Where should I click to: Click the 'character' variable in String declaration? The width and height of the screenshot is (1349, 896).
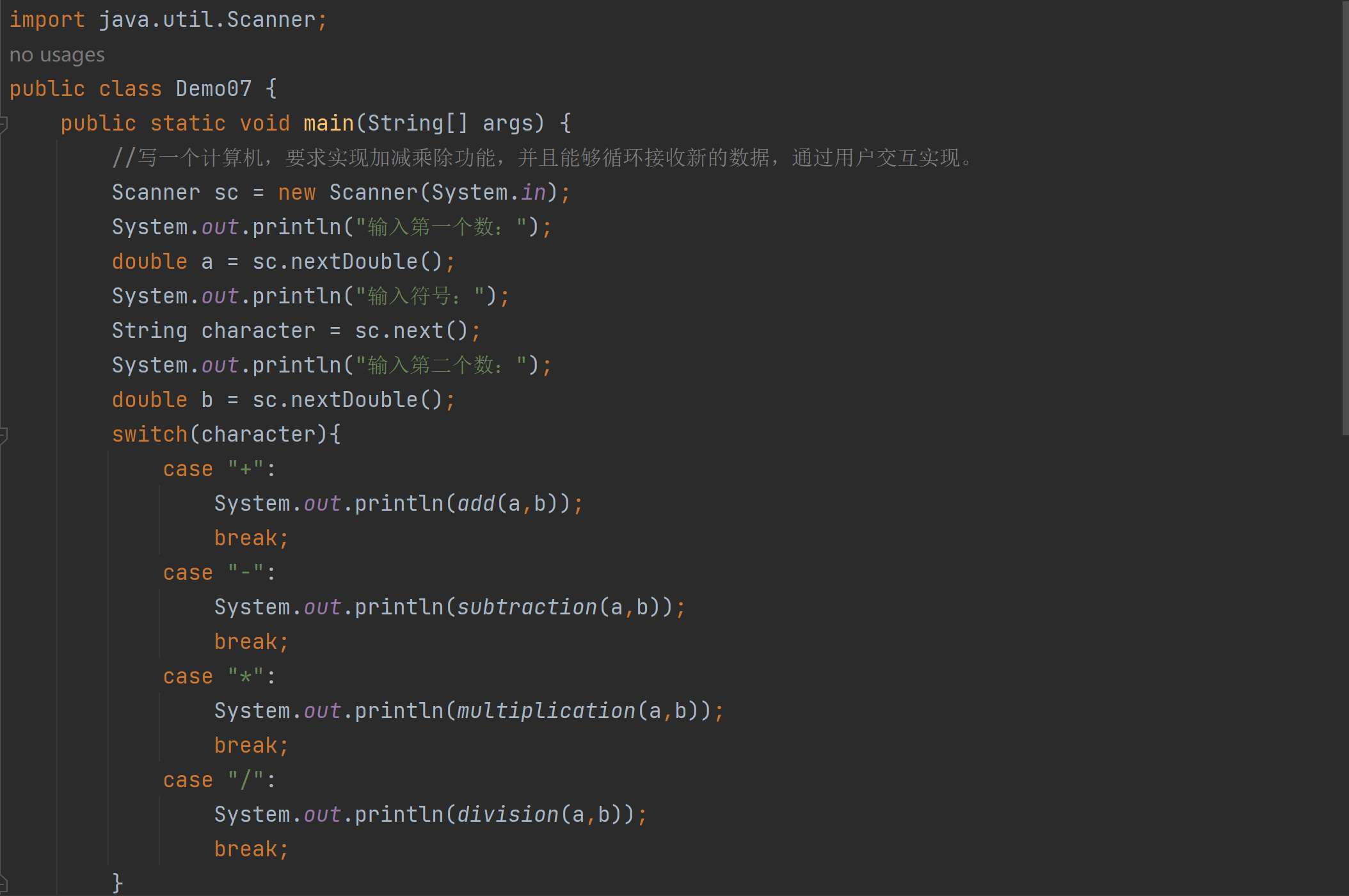pos(258,331)
